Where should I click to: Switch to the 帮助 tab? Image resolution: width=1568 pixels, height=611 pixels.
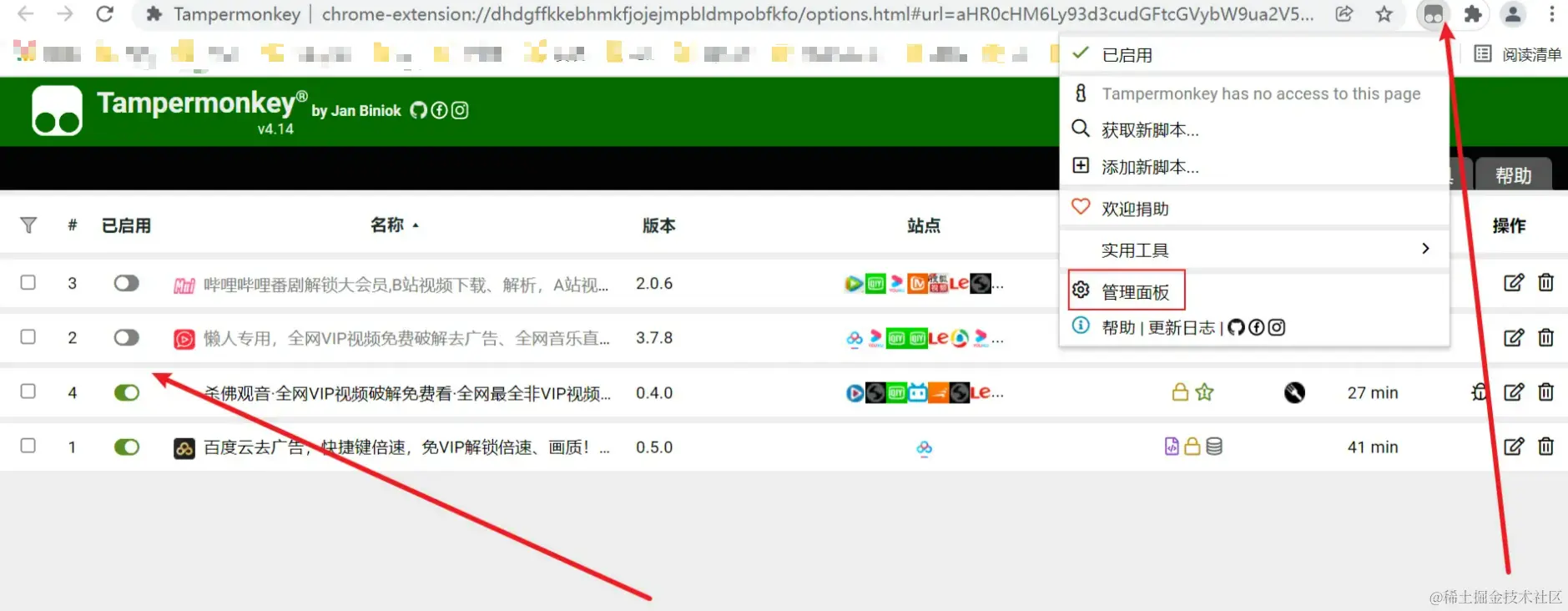coord(1514,175)
